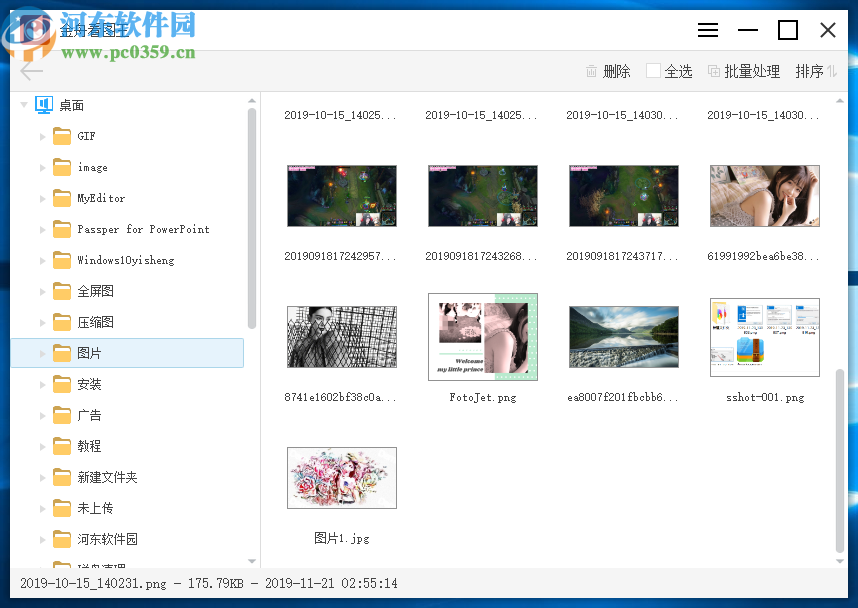The image size is (858, 608).
Task: Open the FotoJet.png thumbnail
Action: (483, 337)
